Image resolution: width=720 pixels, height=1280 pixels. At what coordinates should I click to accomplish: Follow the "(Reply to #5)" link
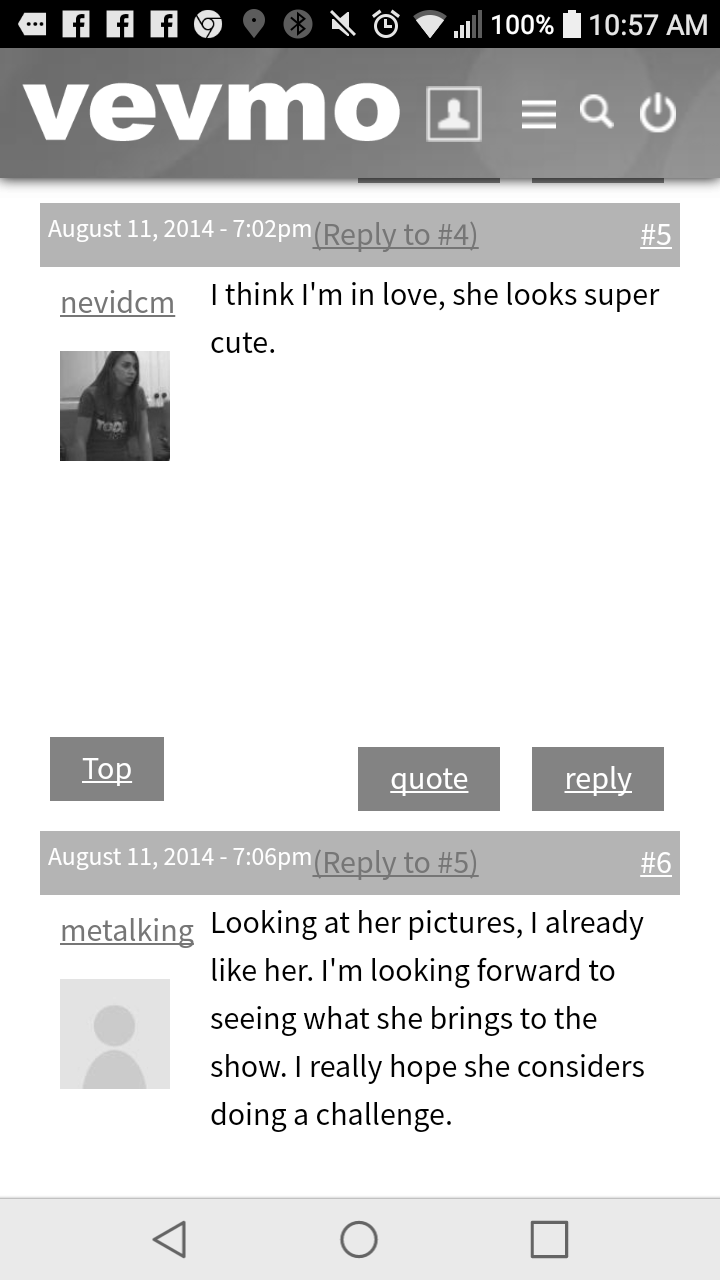(x=396, y=863)
